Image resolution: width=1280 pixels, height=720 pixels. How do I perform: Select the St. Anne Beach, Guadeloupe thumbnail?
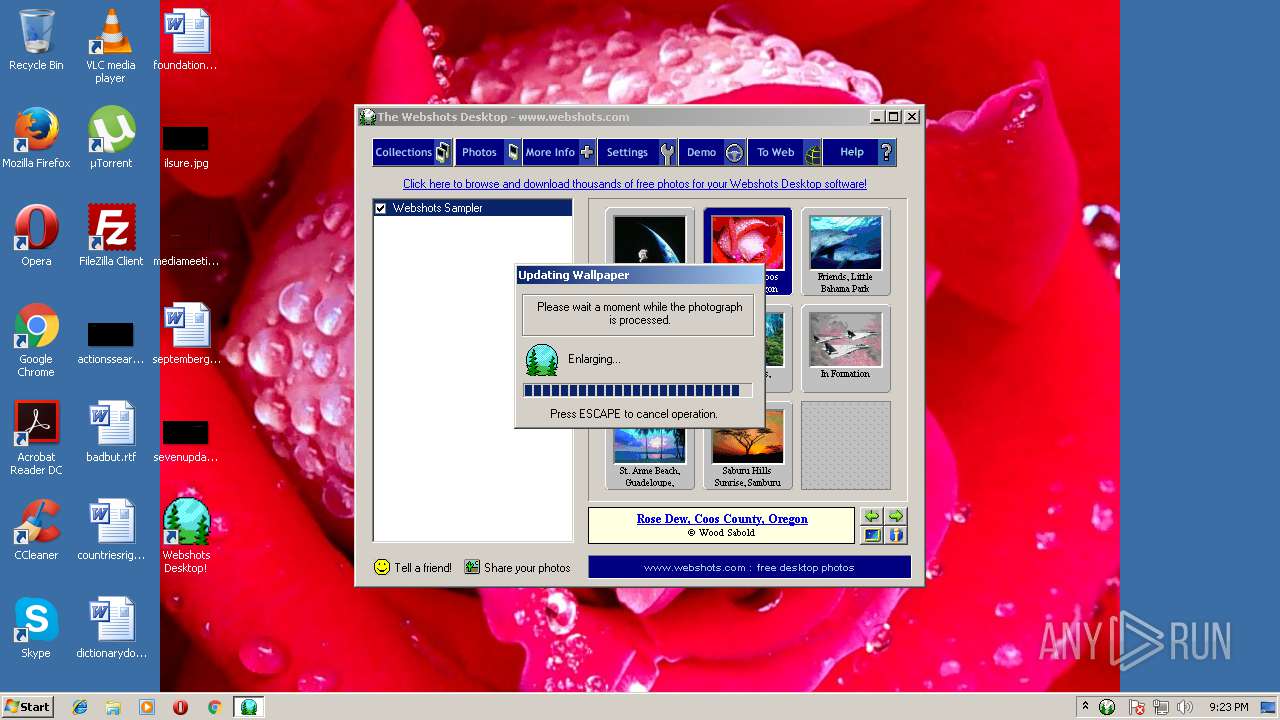[x=650, y=458]
